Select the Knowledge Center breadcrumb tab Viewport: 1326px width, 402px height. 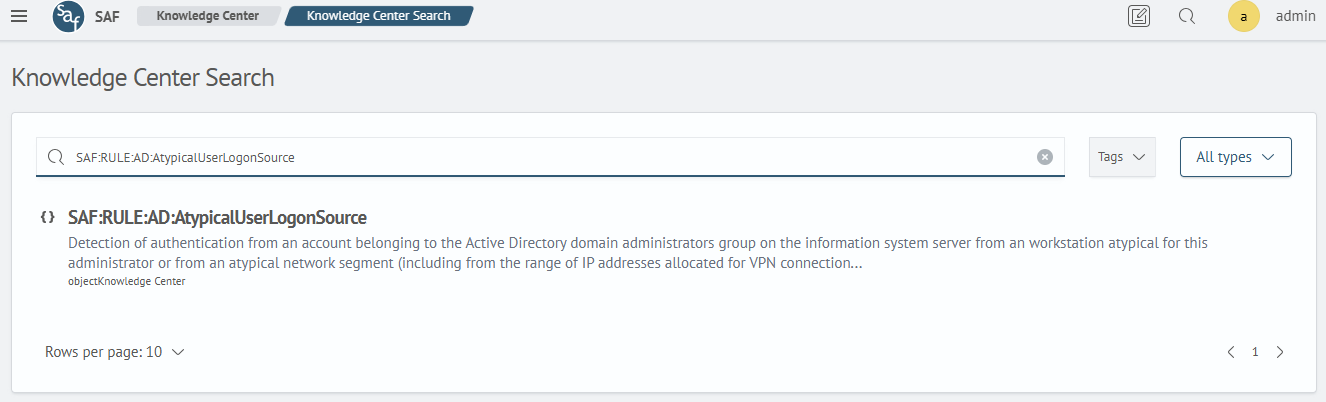tap(207, 16)
